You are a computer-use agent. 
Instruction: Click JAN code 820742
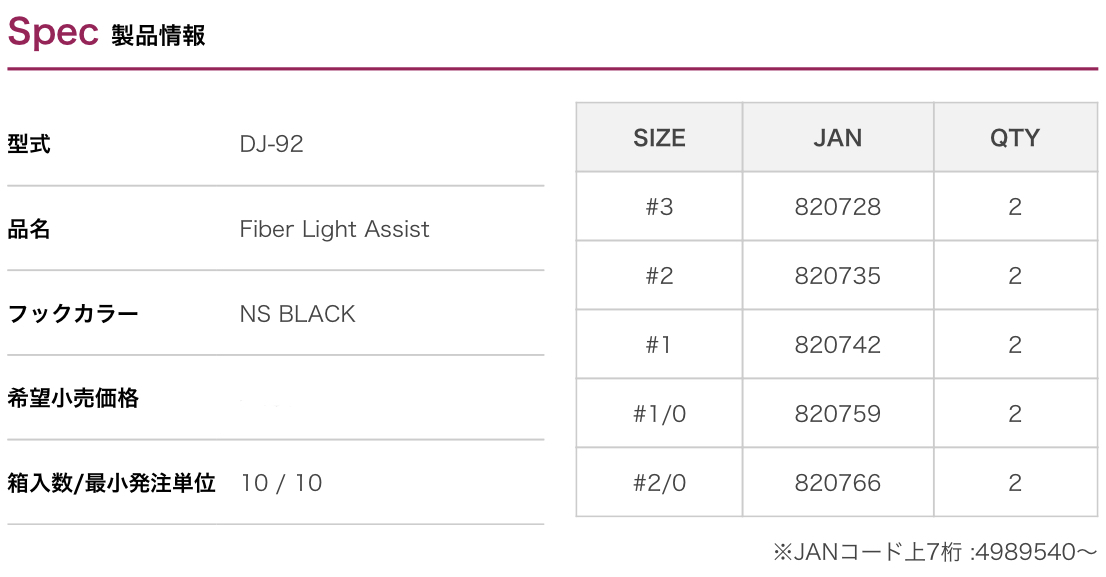(x=837, y=345)
